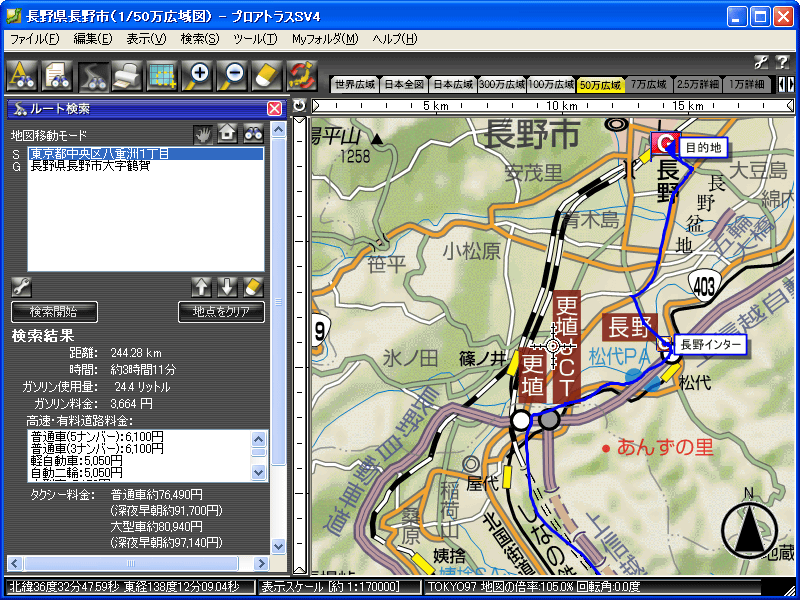
Task: Switch to 日本全図 scale tab
Action: click(404, 85)
